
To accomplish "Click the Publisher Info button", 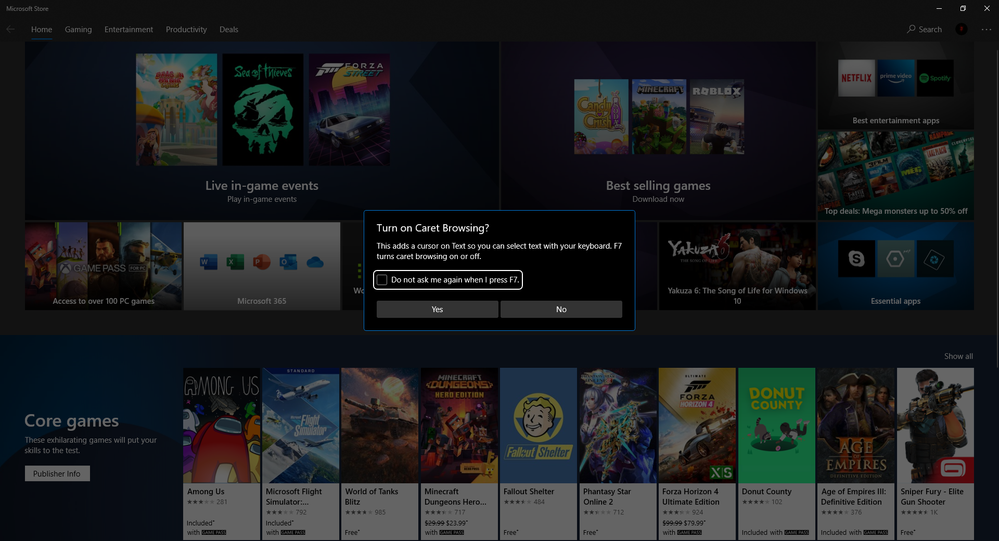I will tap(57, 473).
